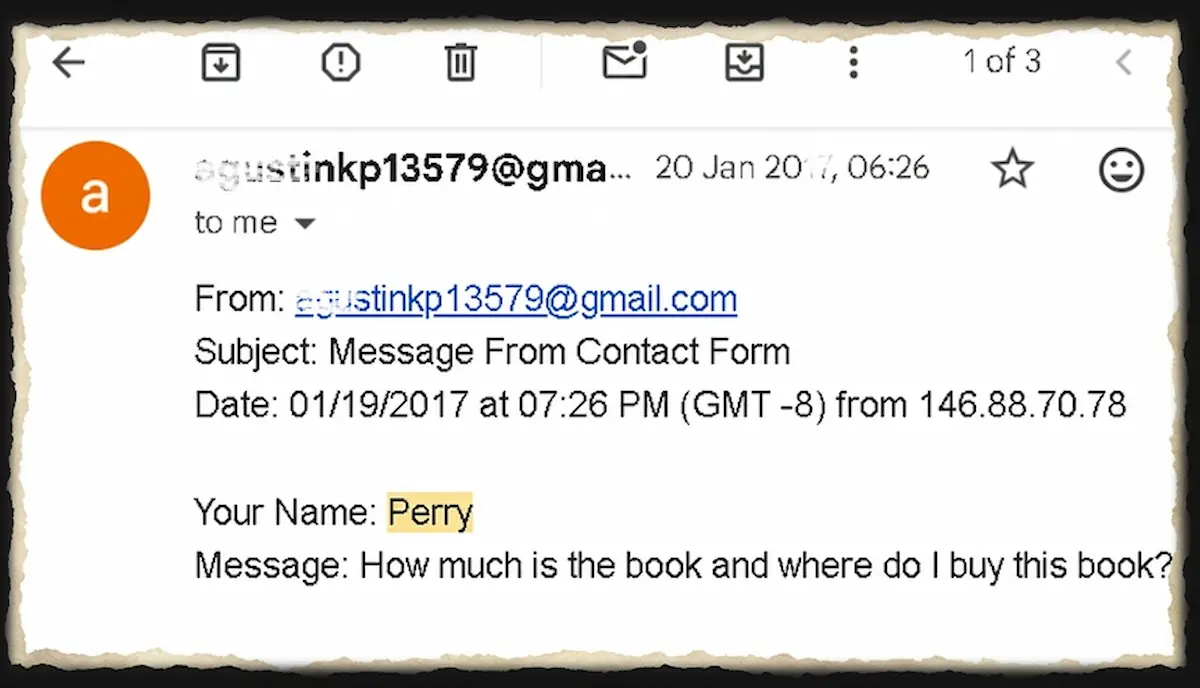Star this message
1200x688 pixels.
(x=1012, y=170)
